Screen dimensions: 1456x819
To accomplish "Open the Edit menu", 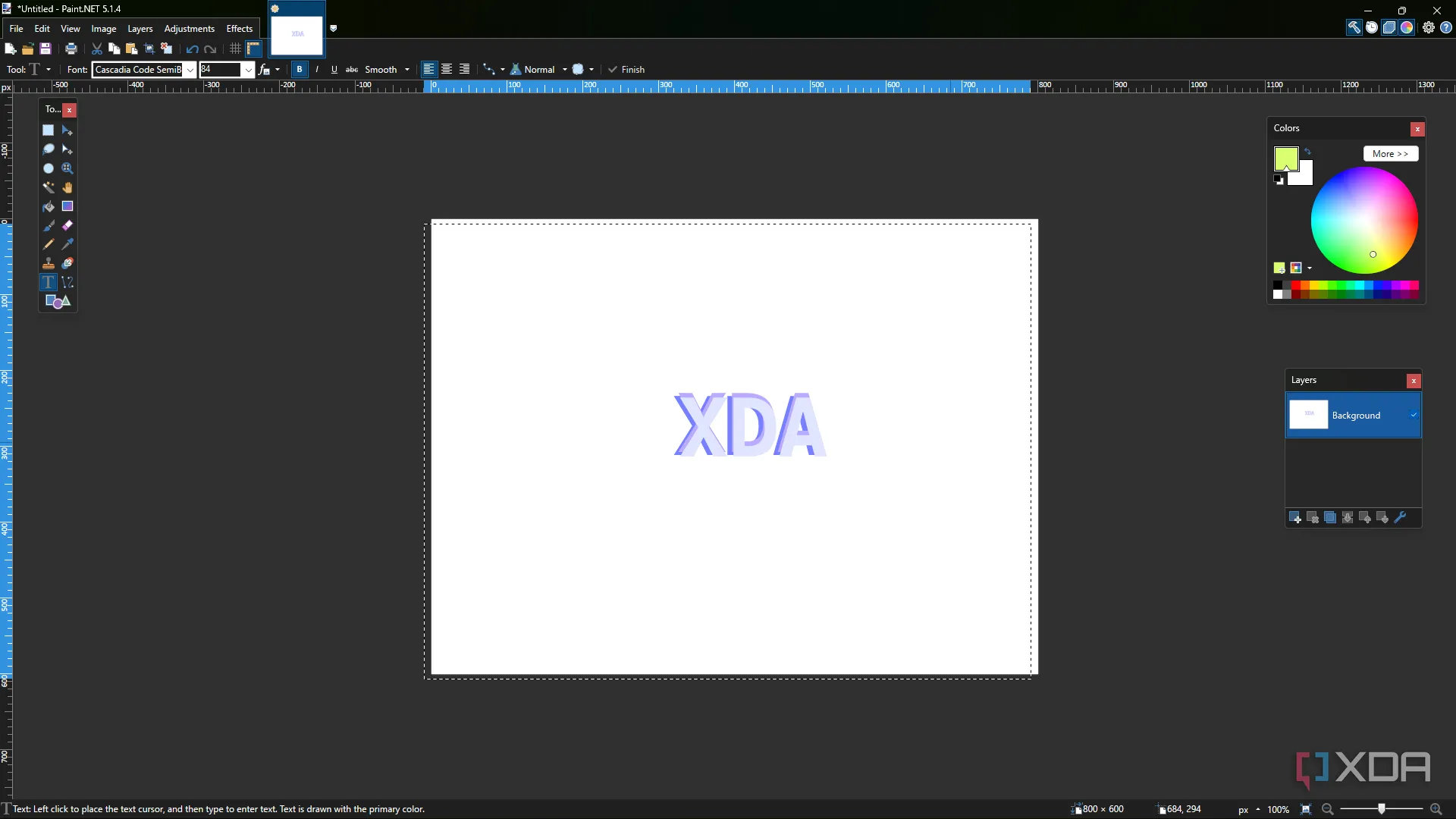I will pyautogui.click(x=42, y=29).
